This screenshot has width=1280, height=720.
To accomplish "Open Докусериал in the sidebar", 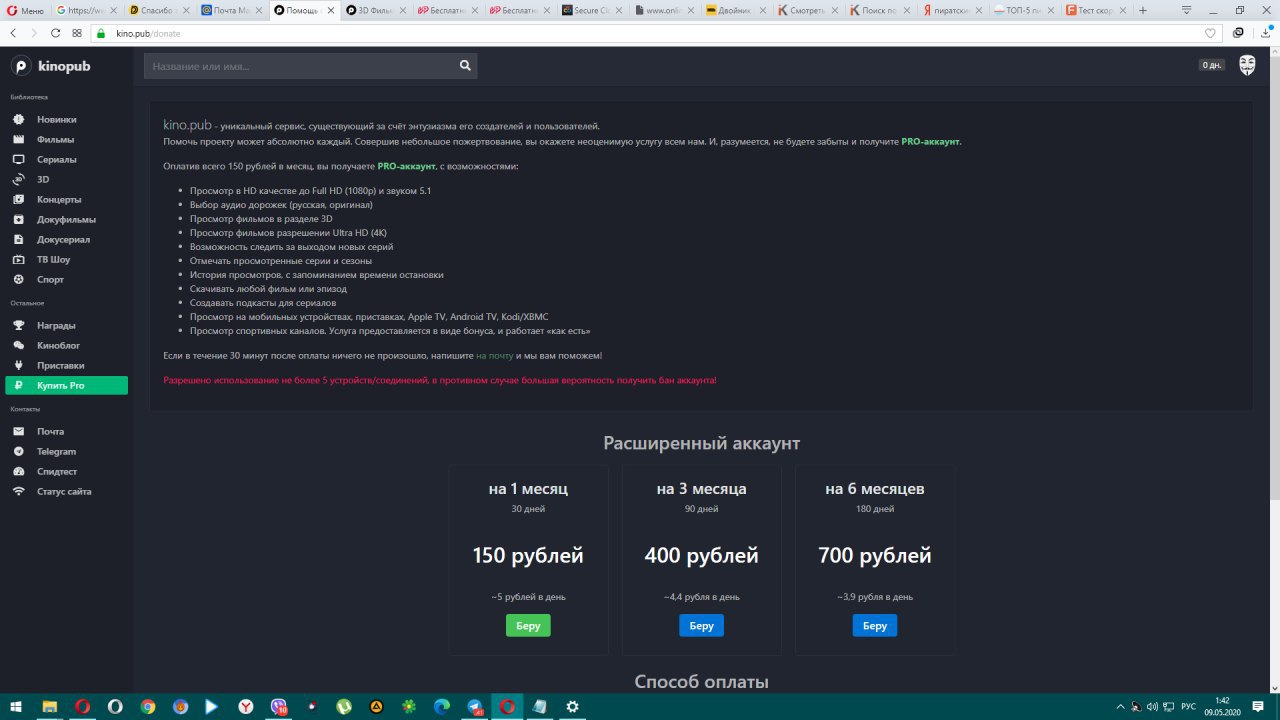I will [64, 239].
